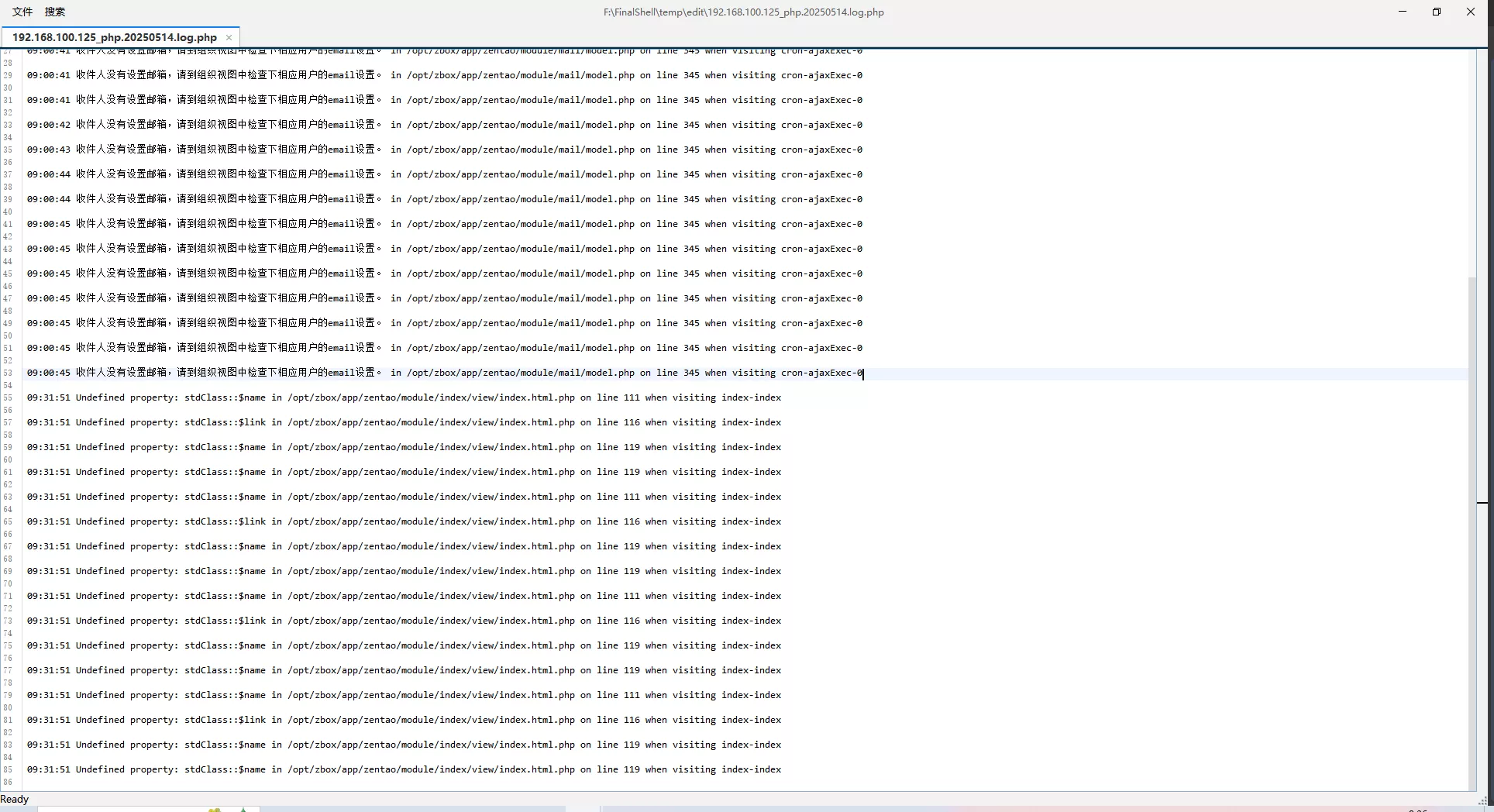Click the $link entry on gutter line 57

coord(404,422)
